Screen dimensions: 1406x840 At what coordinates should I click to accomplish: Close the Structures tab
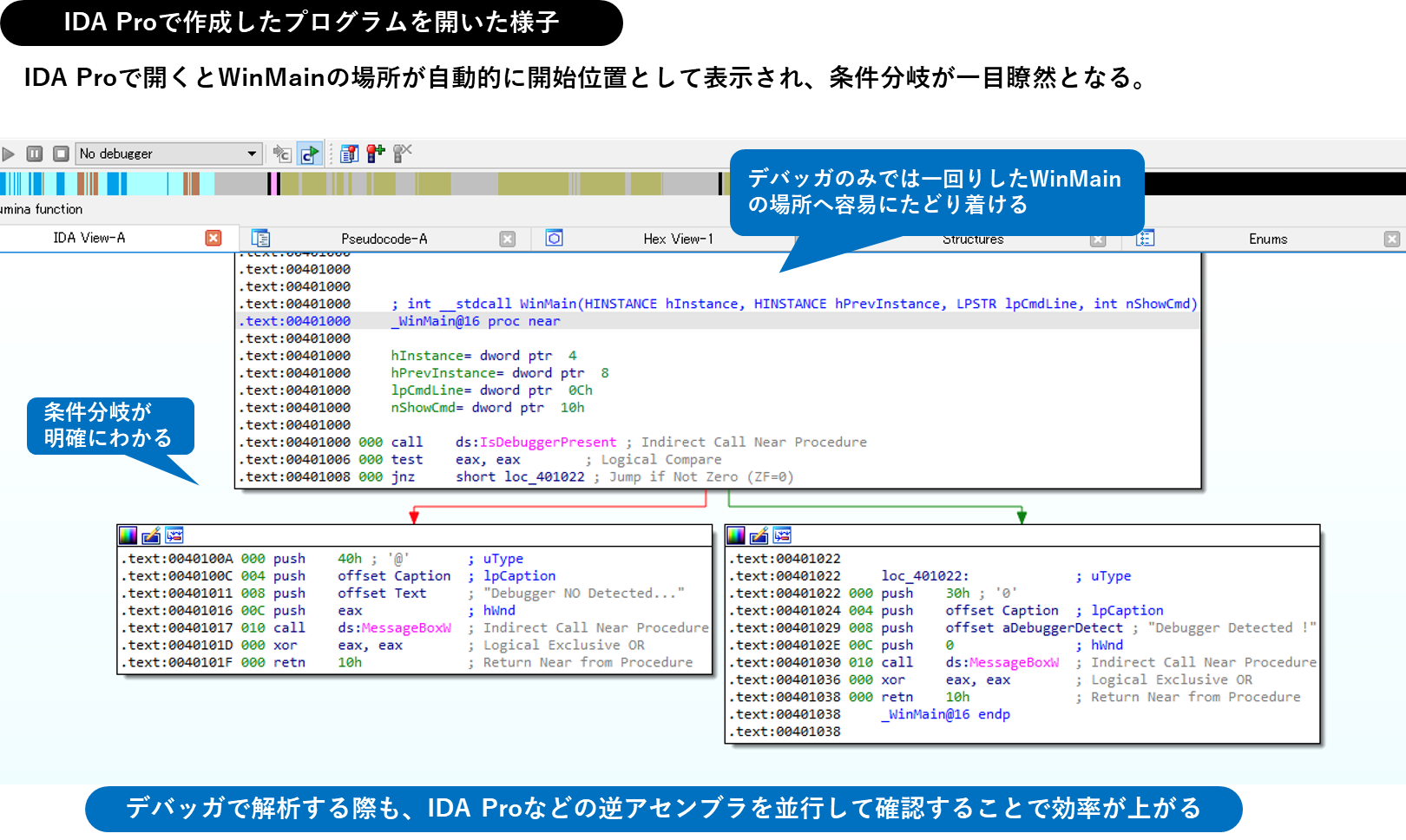[1098, 240]
